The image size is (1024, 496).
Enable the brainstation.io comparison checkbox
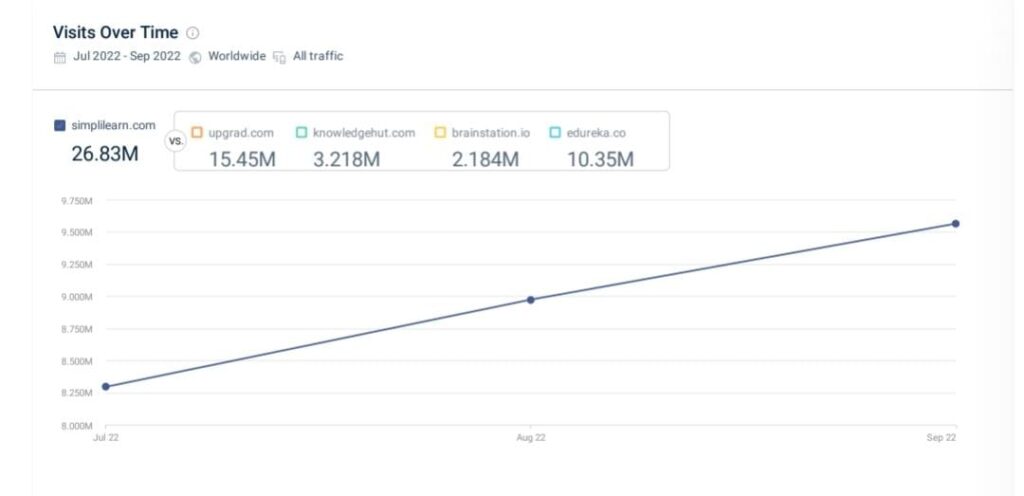(x=440, y=132)
